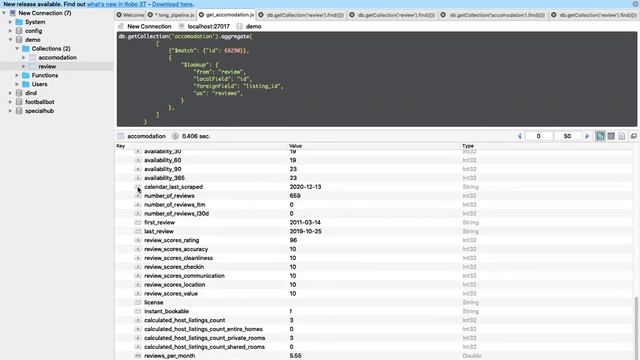Select the review collection in tree

click(x=47, y=67)
